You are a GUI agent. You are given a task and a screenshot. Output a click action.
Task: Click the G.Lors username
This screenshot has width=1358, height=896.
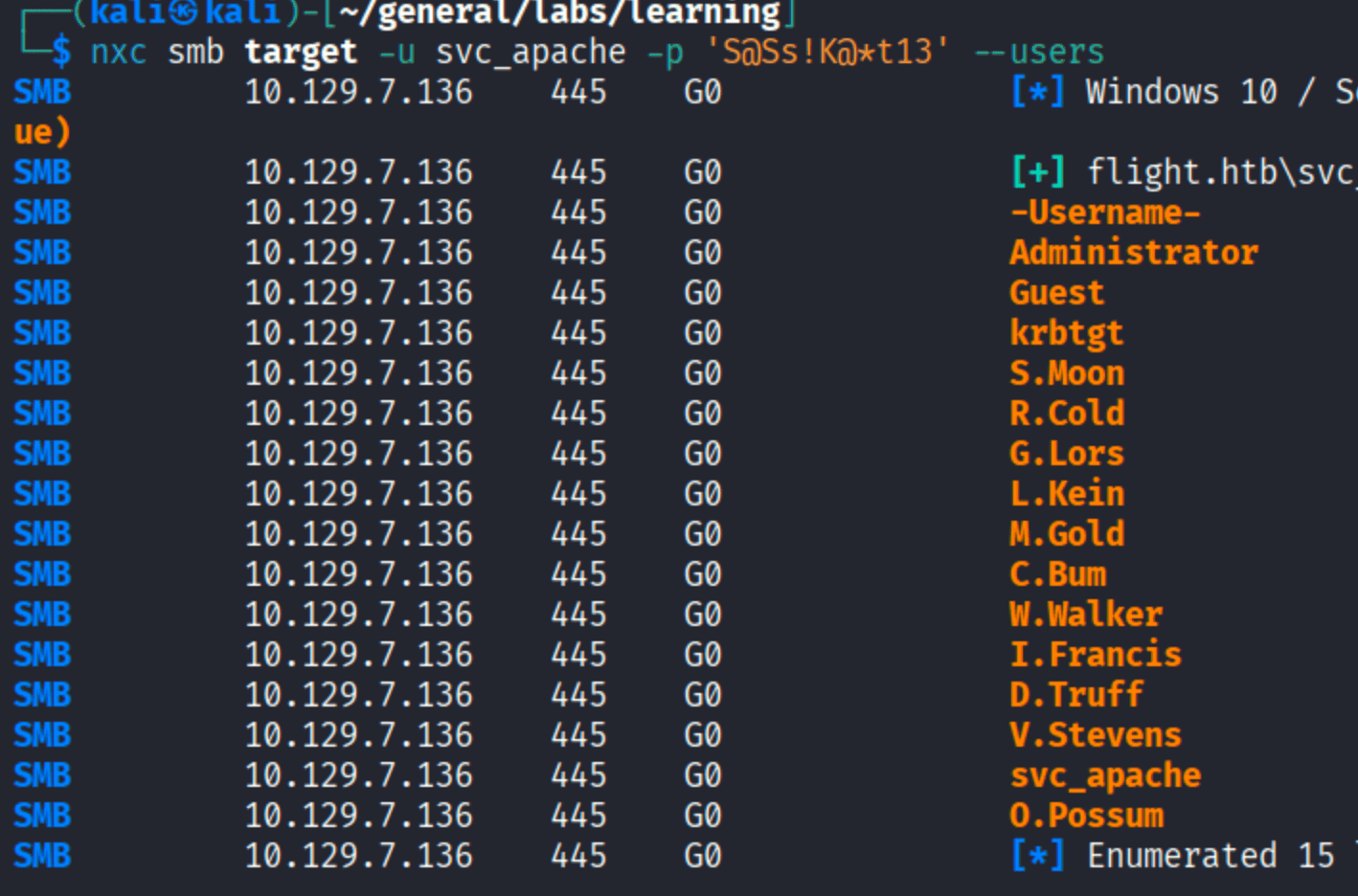(1067, 454)
